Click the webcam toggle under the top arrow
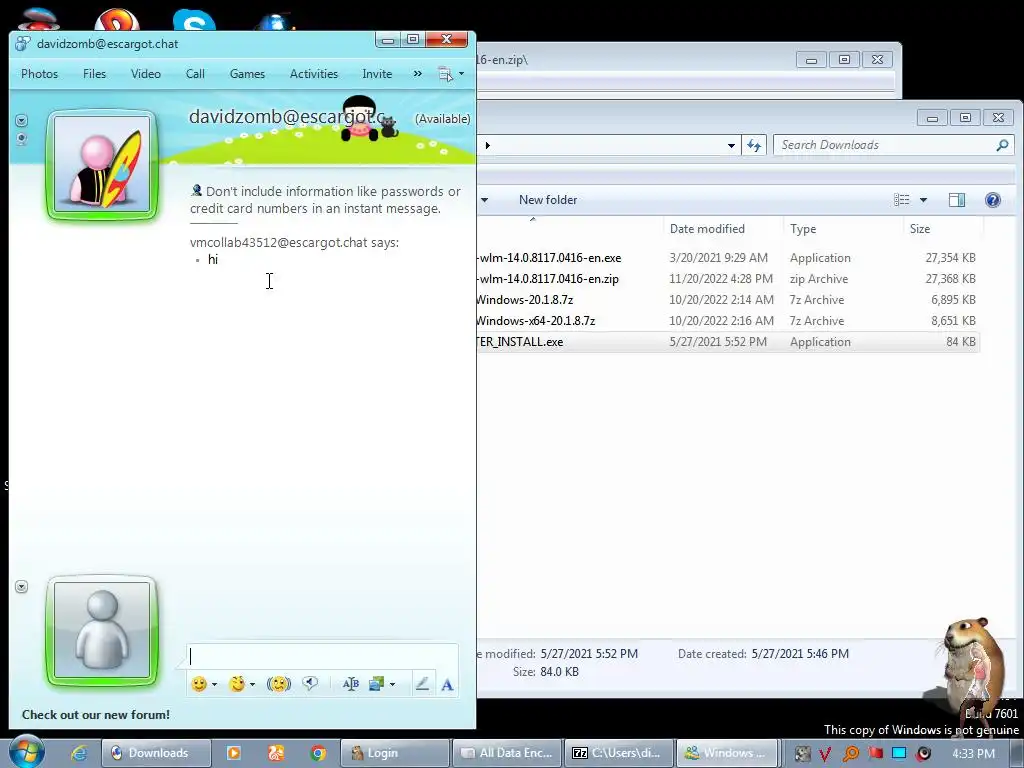 coord(22,139)
